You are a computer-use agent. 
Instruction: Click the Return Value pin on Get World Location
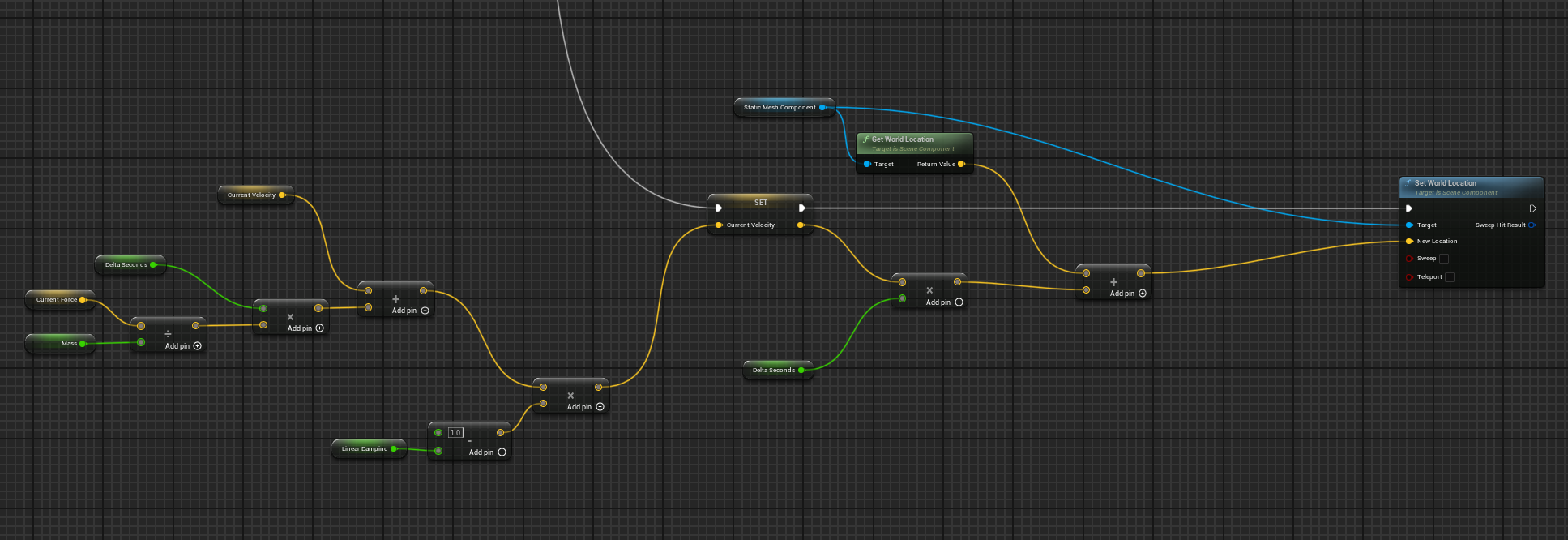[x=961, y=164]
